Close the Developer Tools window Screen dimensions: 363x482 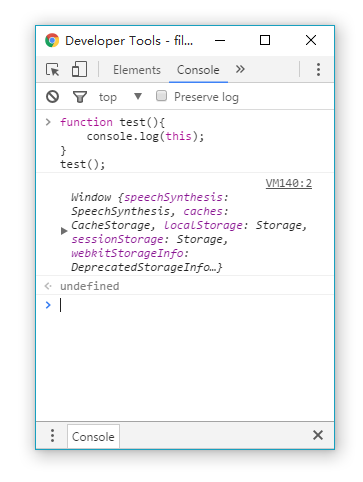coord(311,40)
